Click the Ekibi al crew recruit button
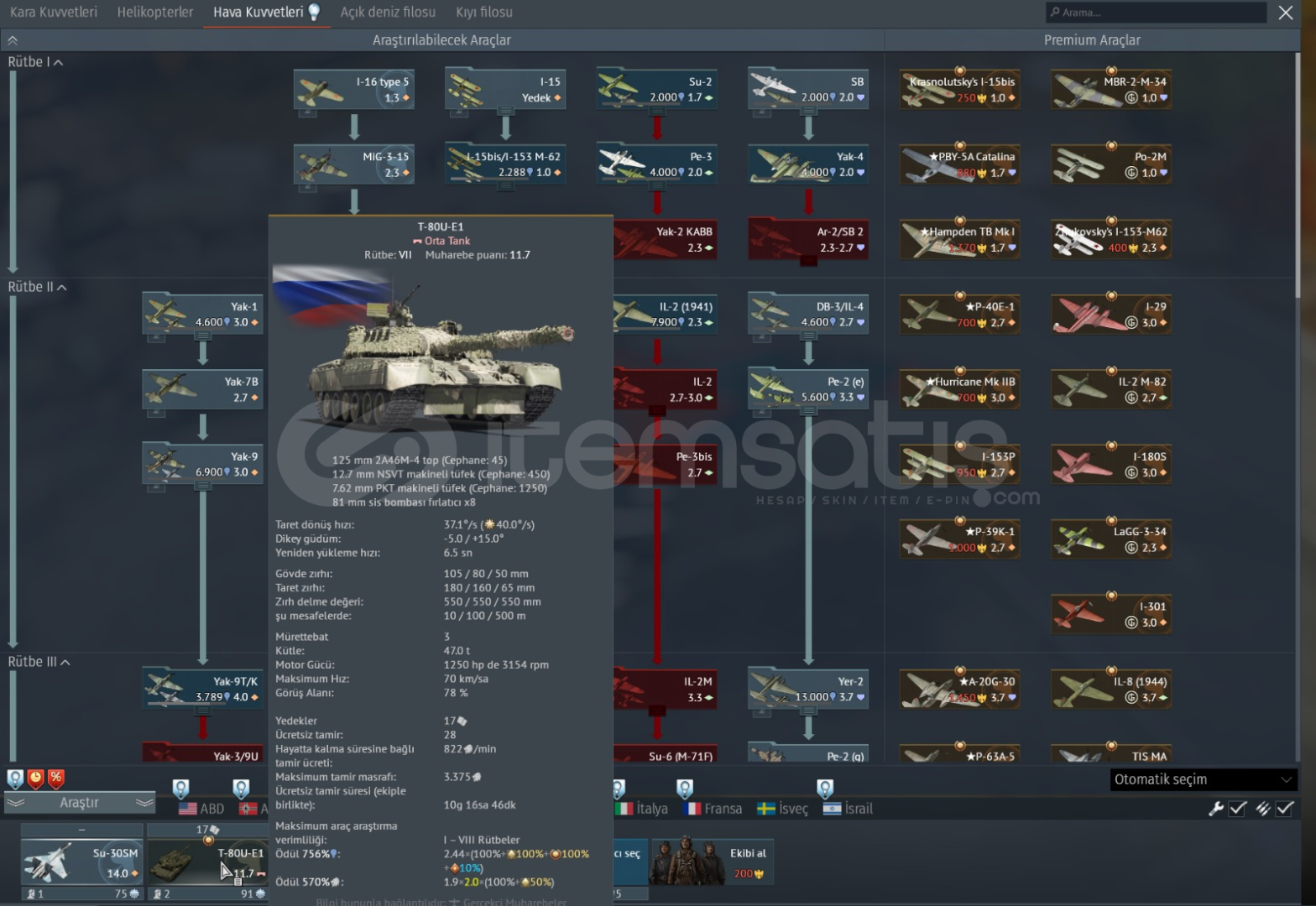 pyautogui.click(x=713, y=862)
